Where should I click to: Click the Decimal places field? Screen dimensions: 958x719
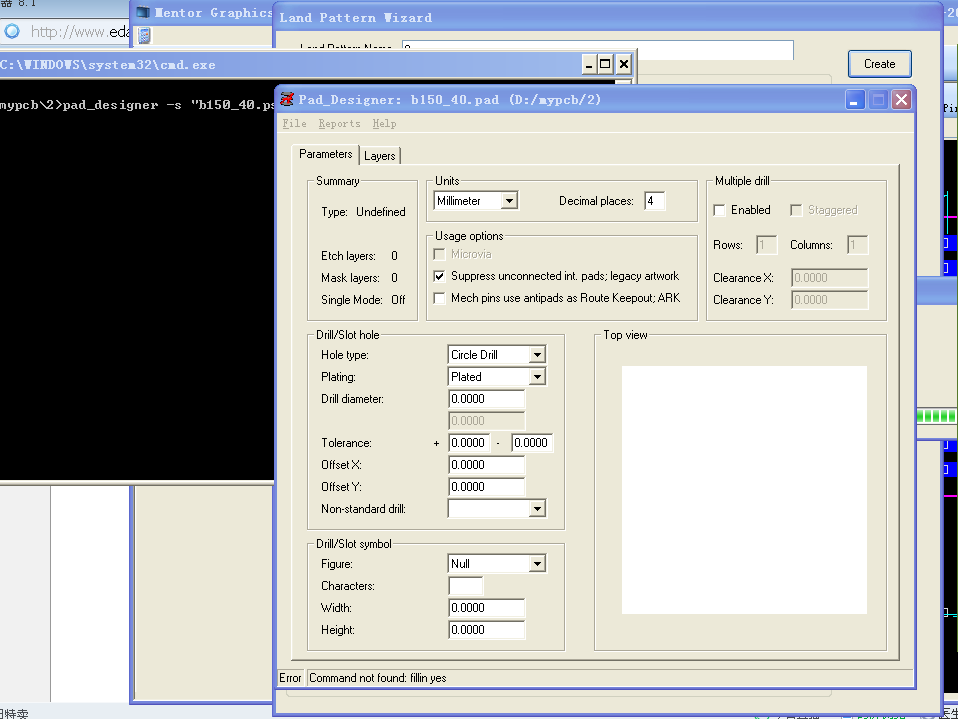(x=654, y=201)
